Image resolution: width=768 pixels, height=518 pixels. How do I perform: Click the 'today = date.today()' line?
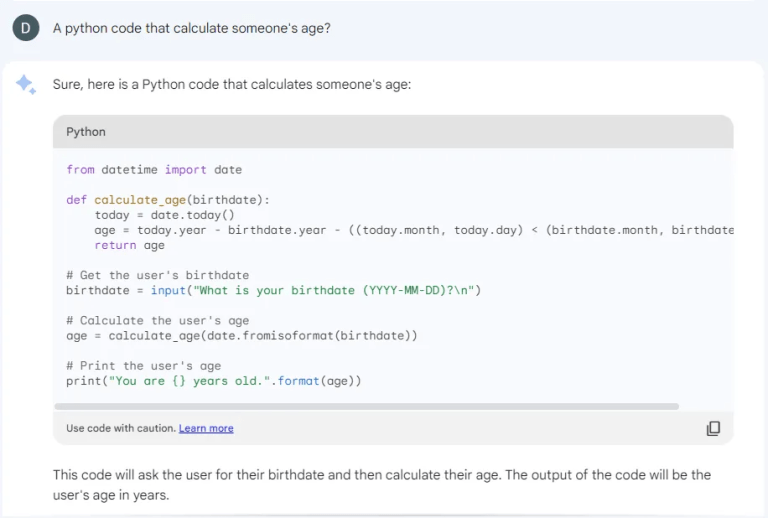pyautogui.click(x=165, y=215)
